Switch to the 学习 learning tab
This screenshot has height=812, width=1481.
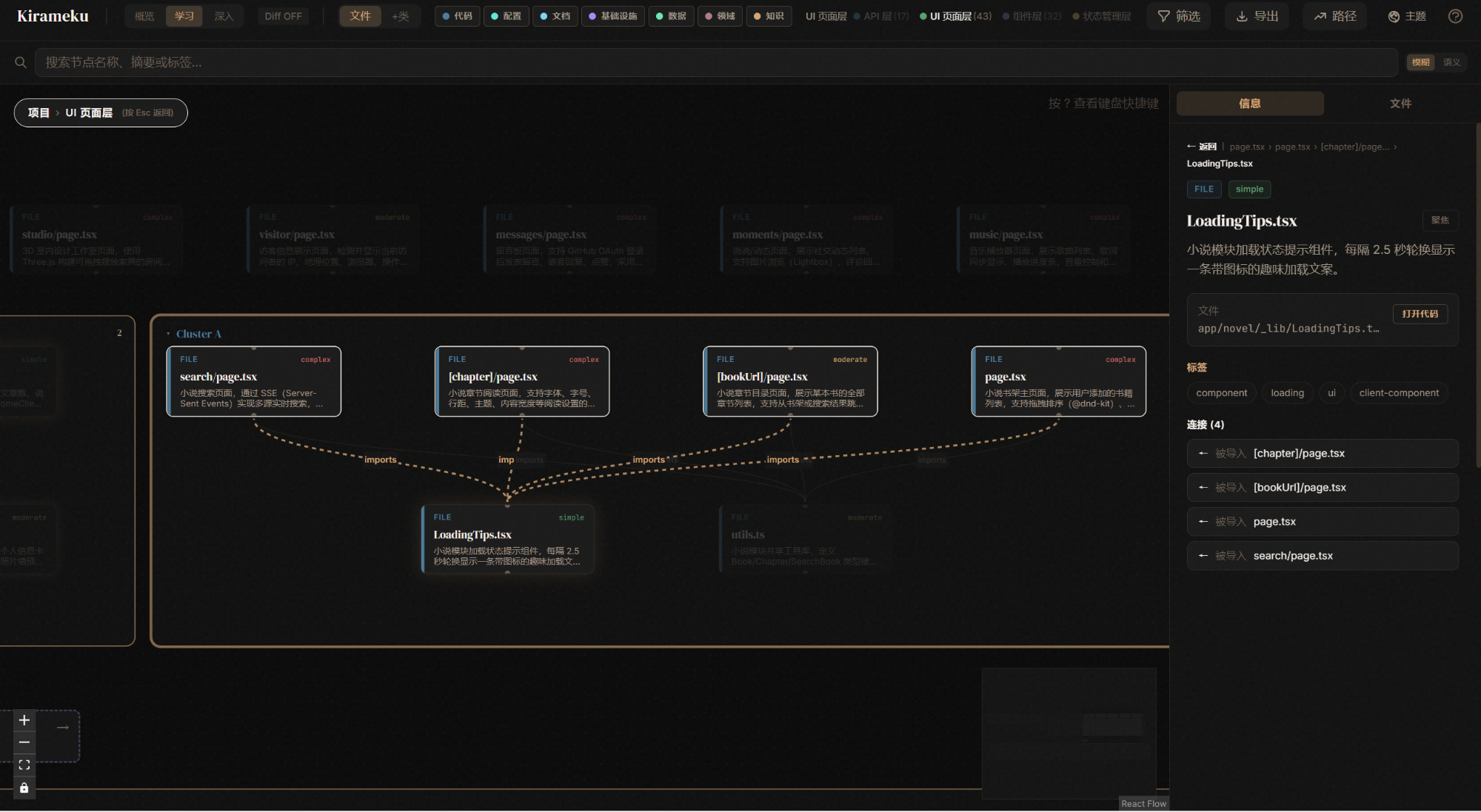click(184, 16)
